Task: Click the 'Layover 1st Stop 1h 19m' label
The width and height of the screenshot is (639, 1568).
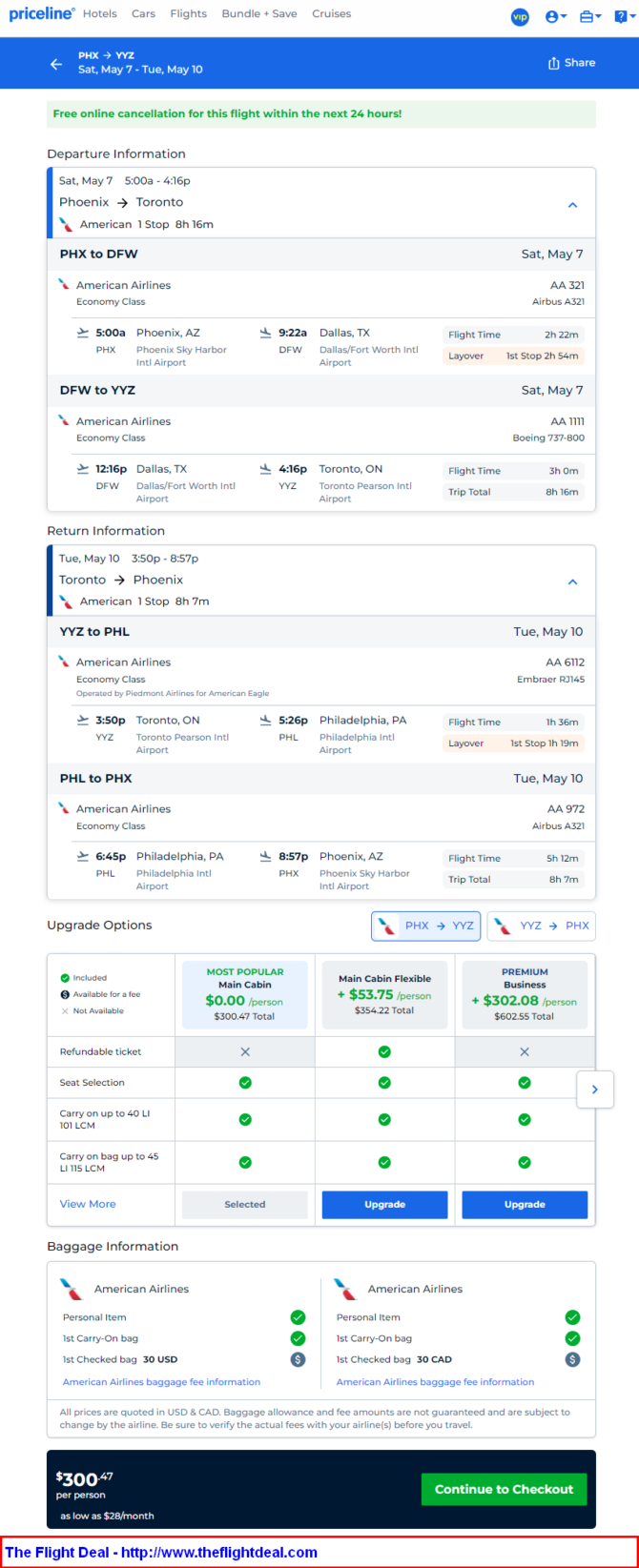Action: click(513, 743)
